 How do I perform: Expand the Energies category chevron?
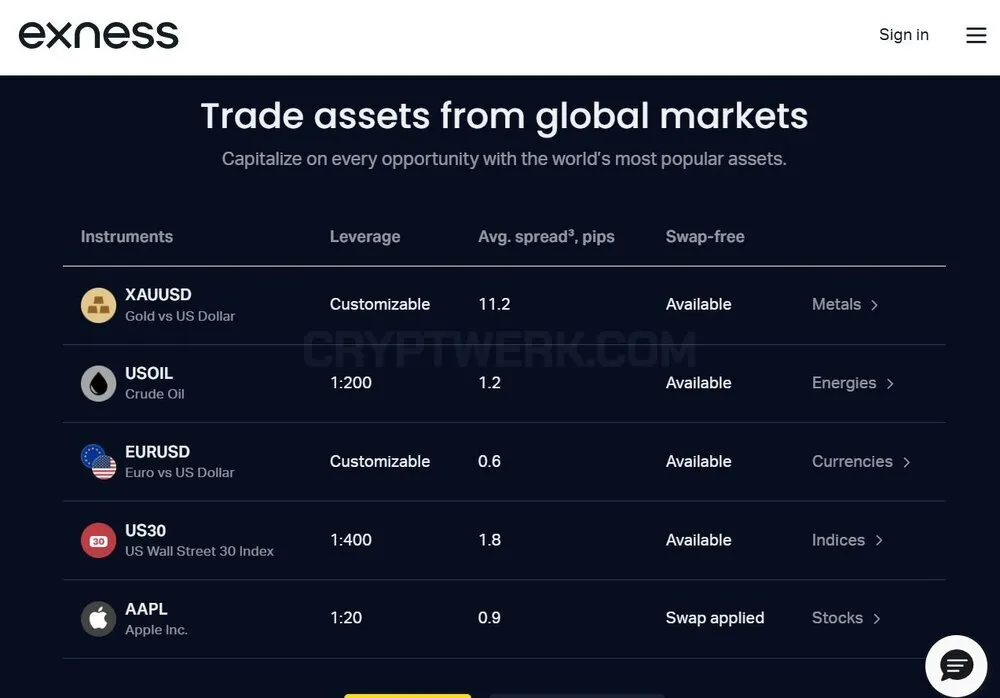pos(890,383)
